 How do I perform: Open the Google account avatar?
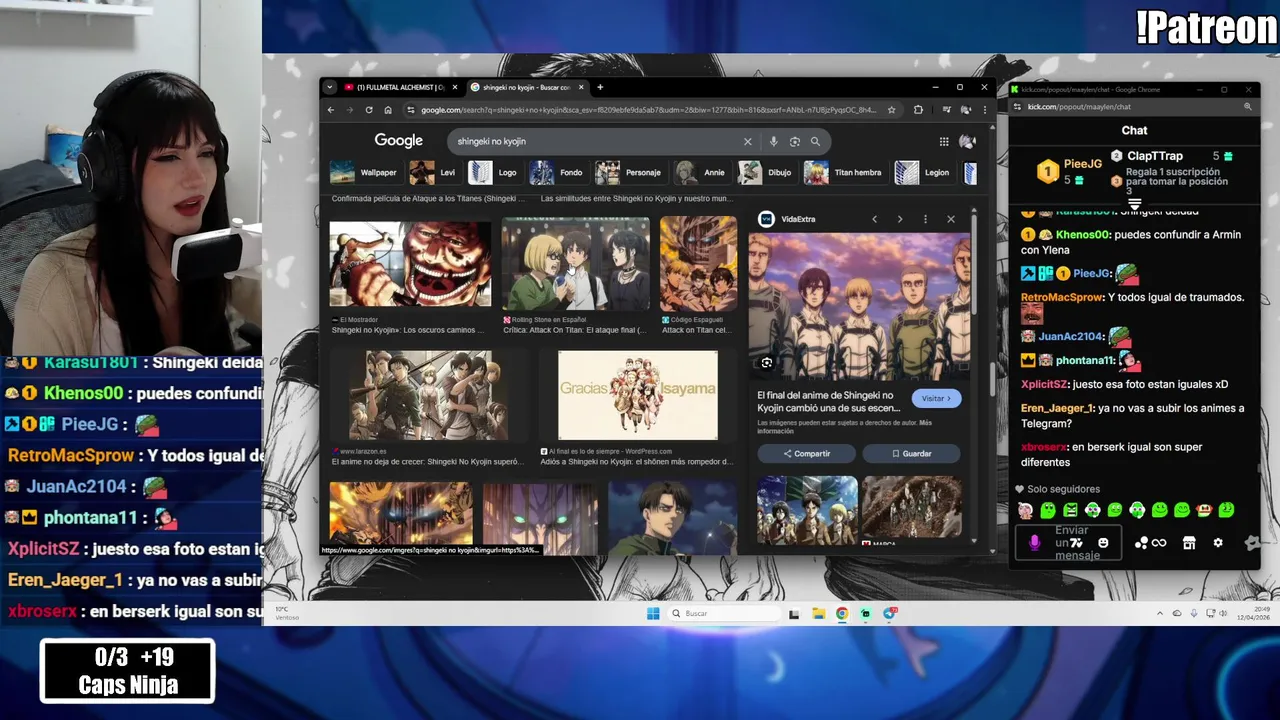pyautogui.click(x=967, y=141)
